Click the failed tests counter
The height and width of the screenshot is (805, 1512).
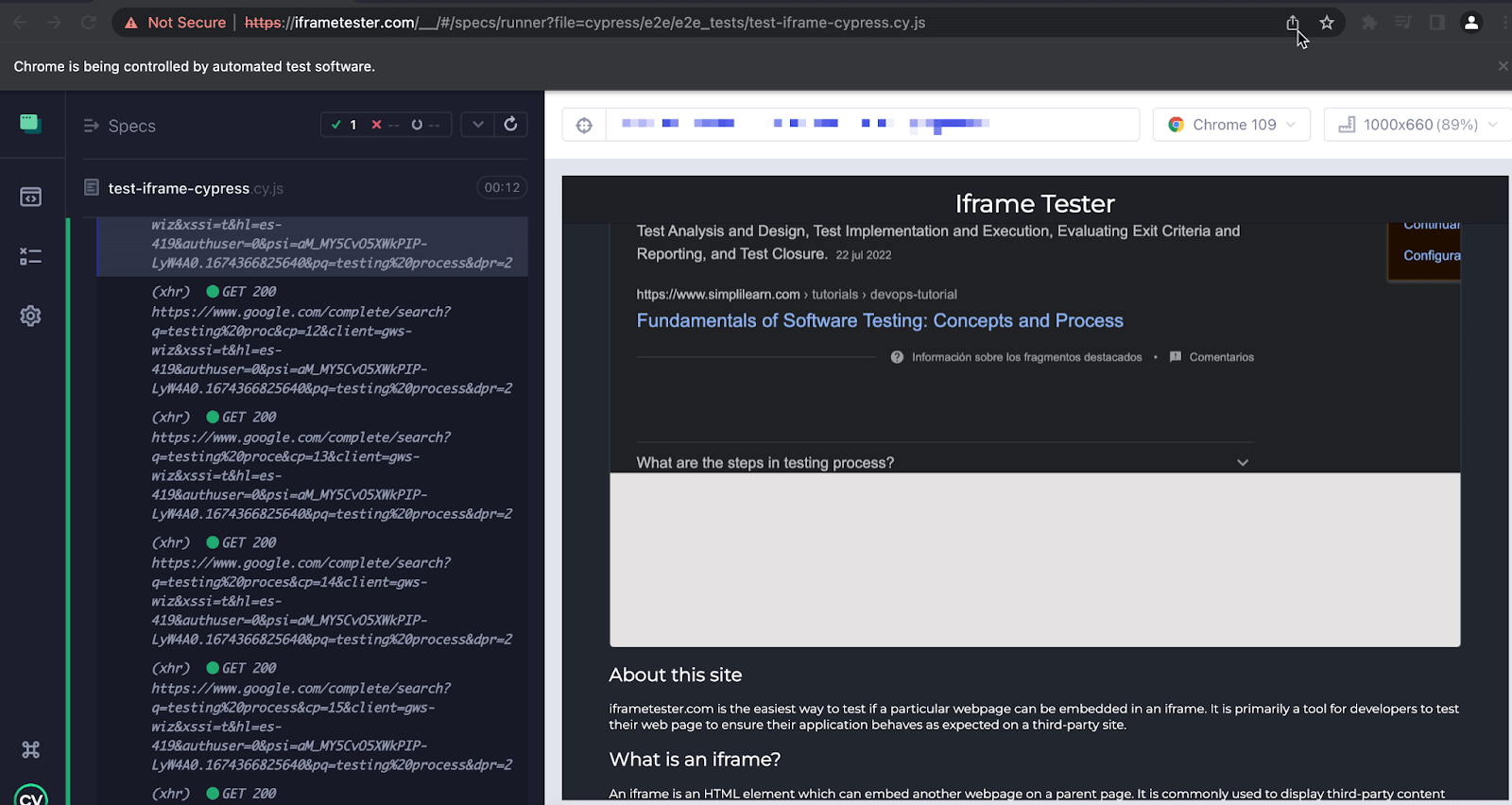click(x=385, y=125)
